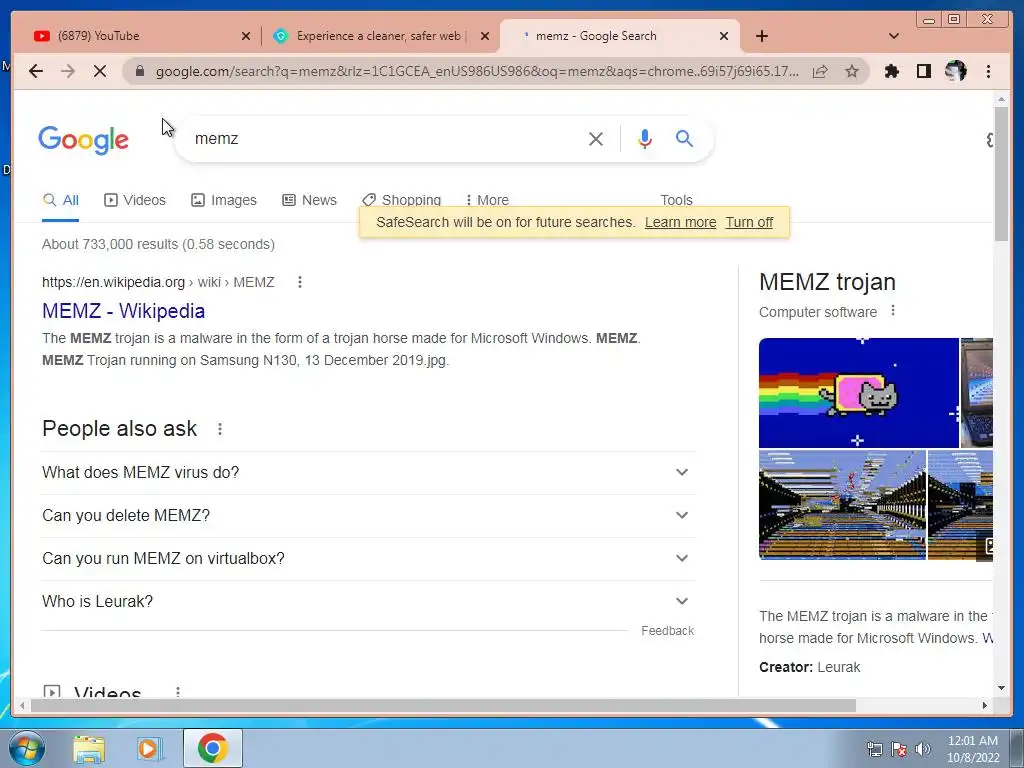Open the Chrome three-dot menu
Viewport: 1024px width, 768px height.
[988, 71]
